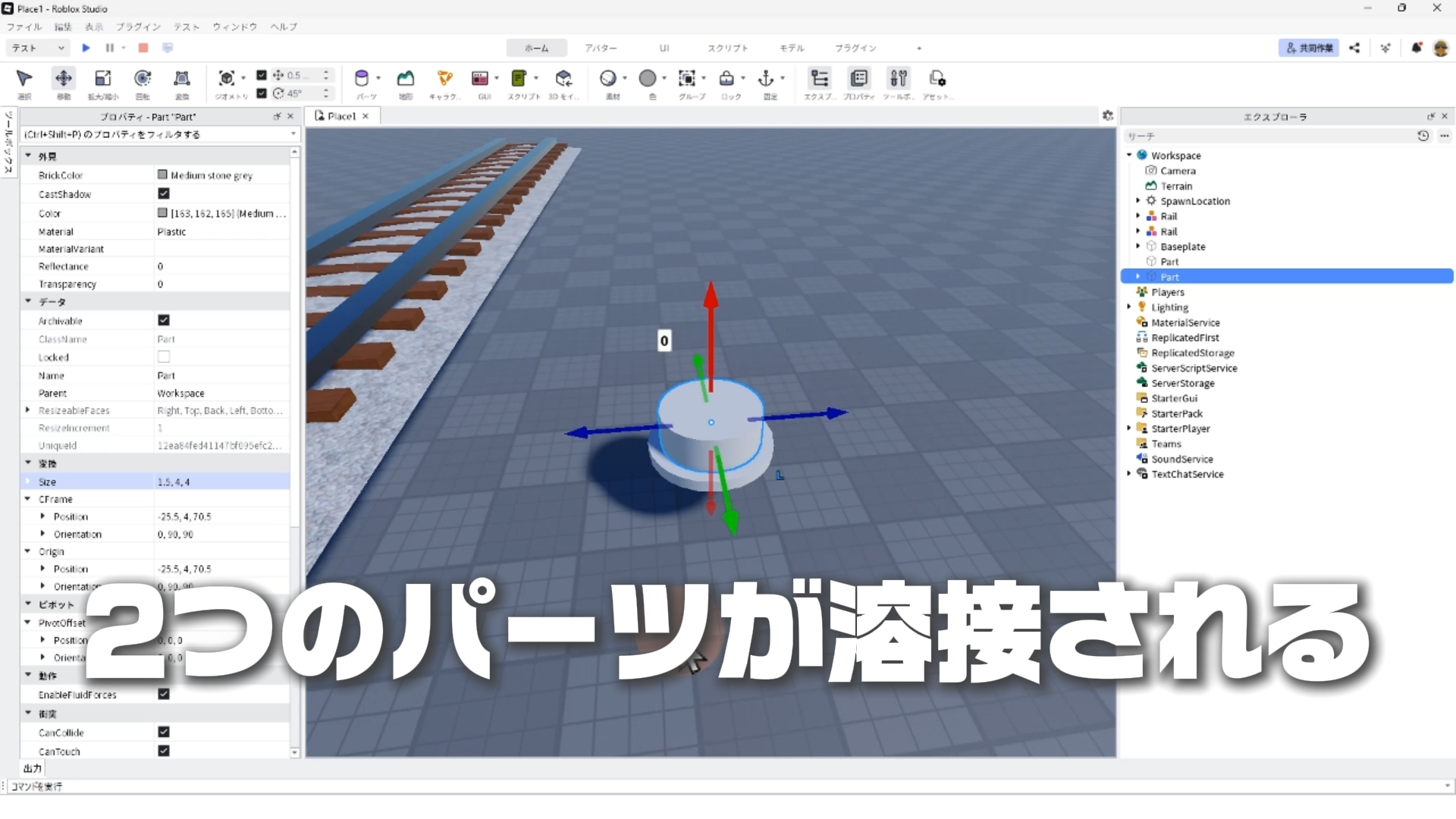Open the File menu
This screenshot has height=819, width=1456.
[24, 27]
